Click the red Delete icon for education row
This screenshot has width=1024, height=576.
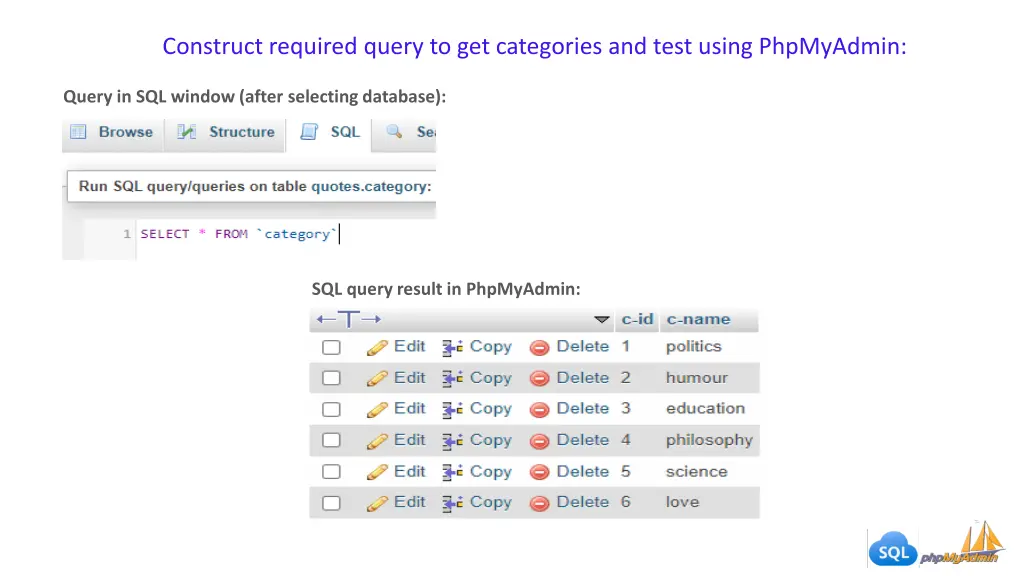[x=540, y=410]
